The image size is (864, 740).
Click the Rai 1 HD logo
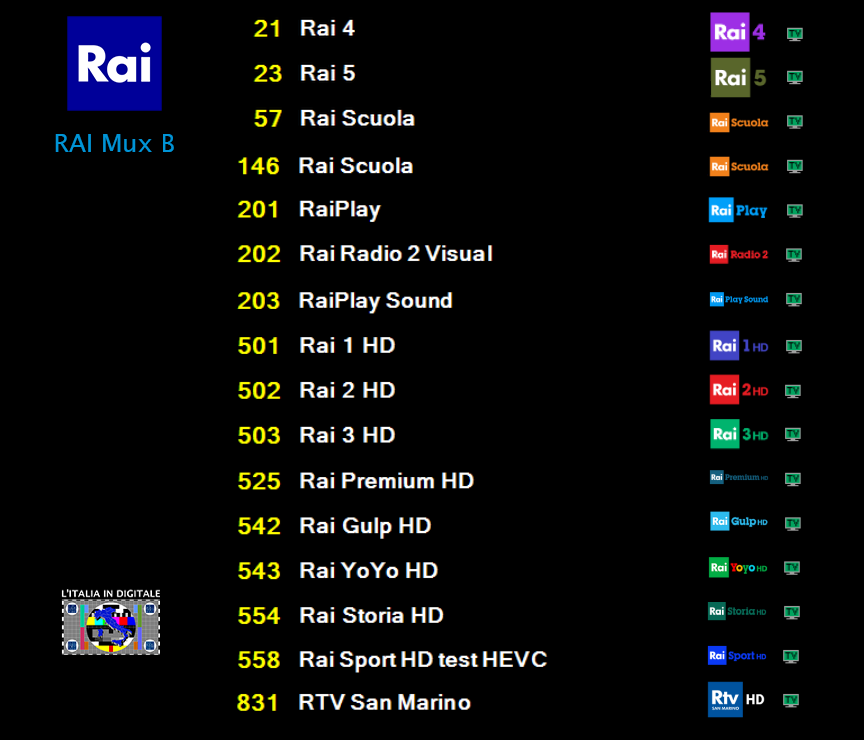click(738, 346)
